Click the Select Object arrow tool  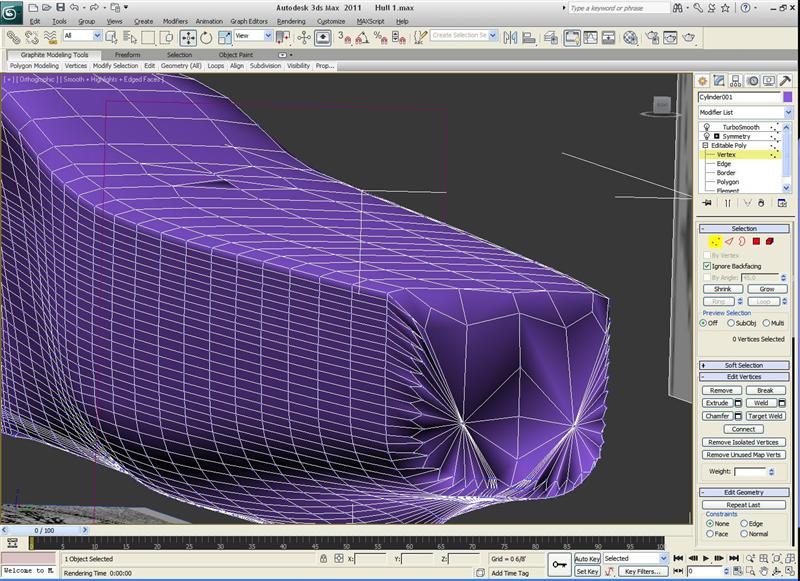pos(111,37)
